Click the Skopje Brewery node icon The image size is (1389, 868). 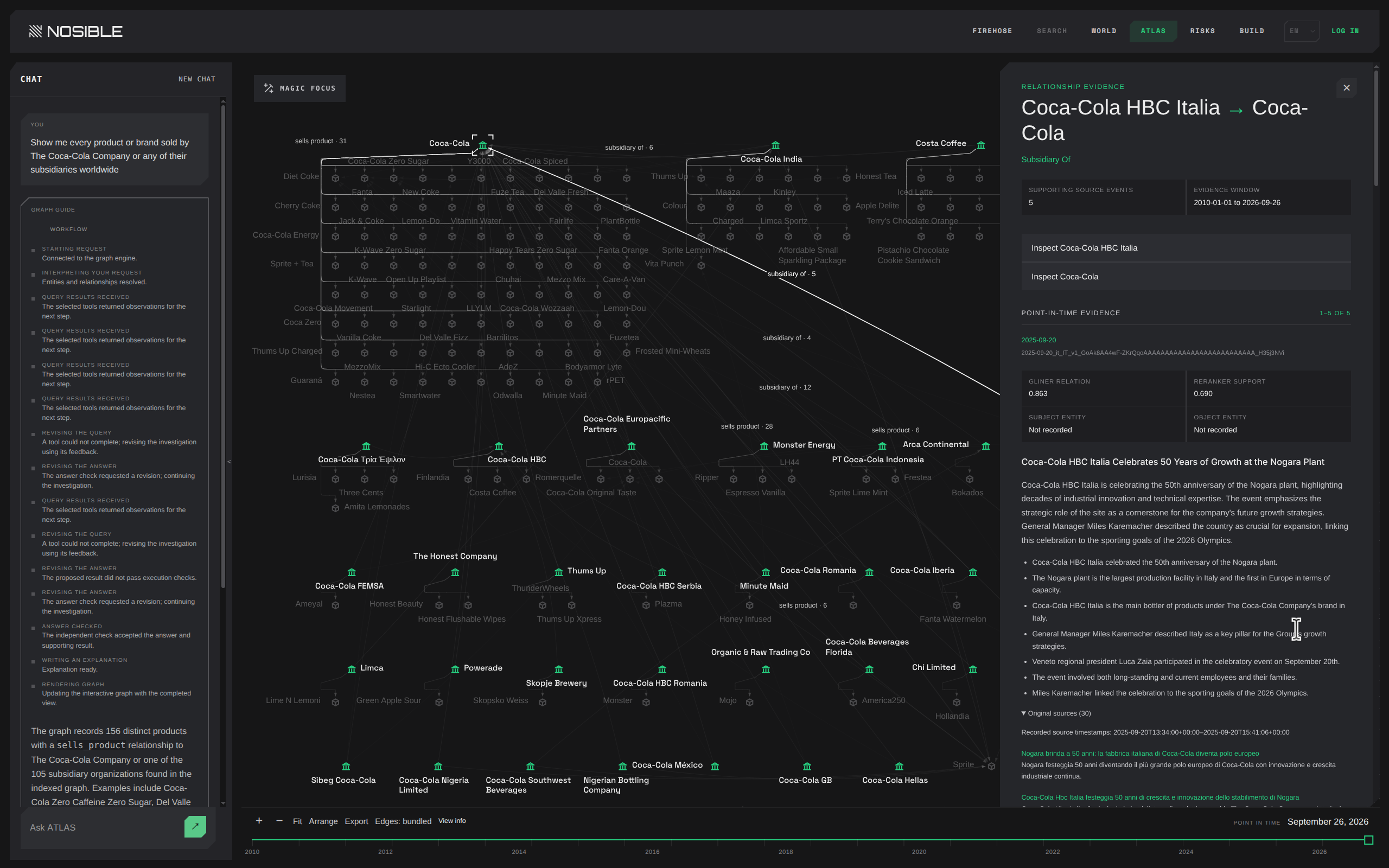tap(558, 669)
